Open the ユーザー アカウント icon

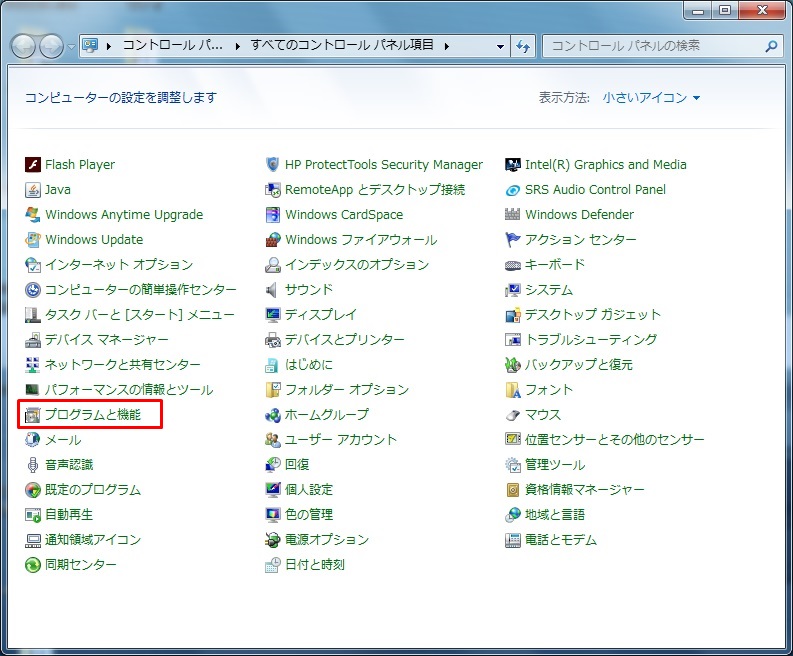tap(273, 440)
